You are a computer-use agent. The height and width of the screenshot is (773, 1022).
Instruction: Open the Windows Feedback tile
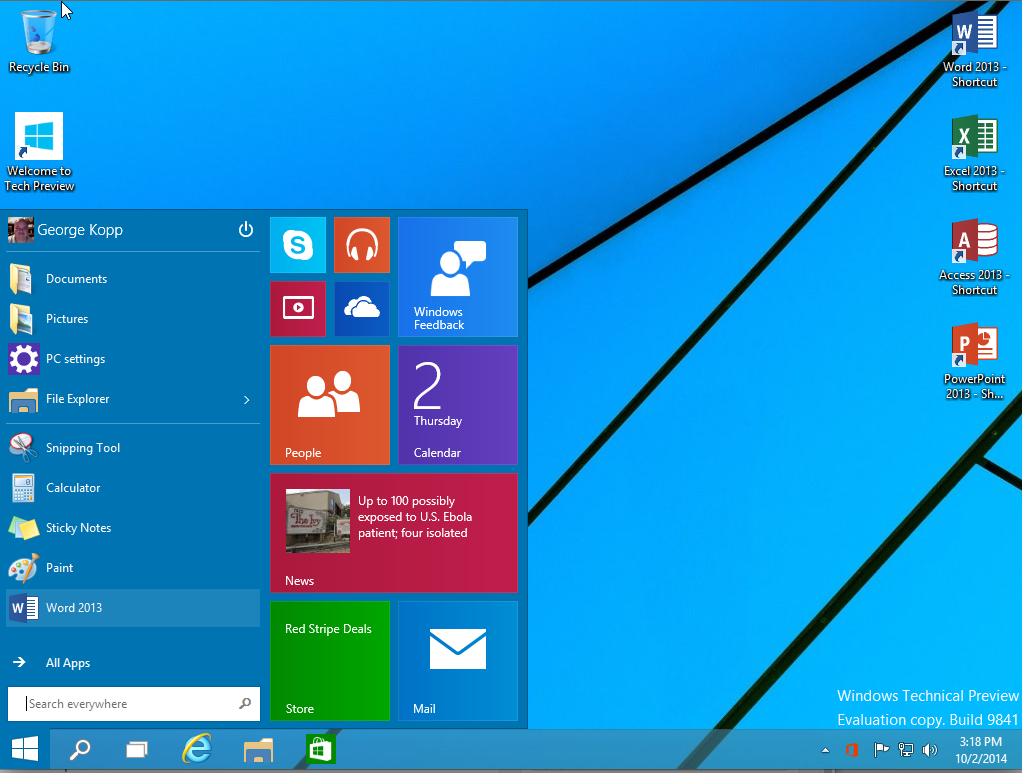click(x=458, y=277)
